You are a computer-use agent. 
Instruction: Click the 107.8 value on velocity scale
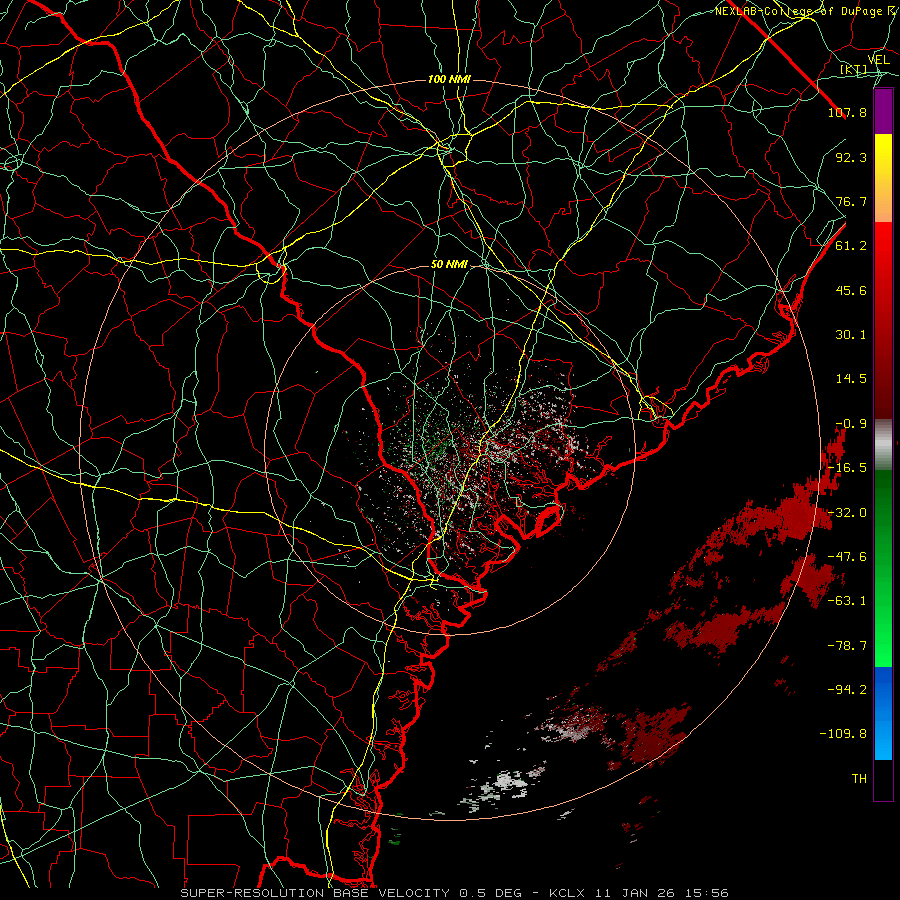[847, 112]
